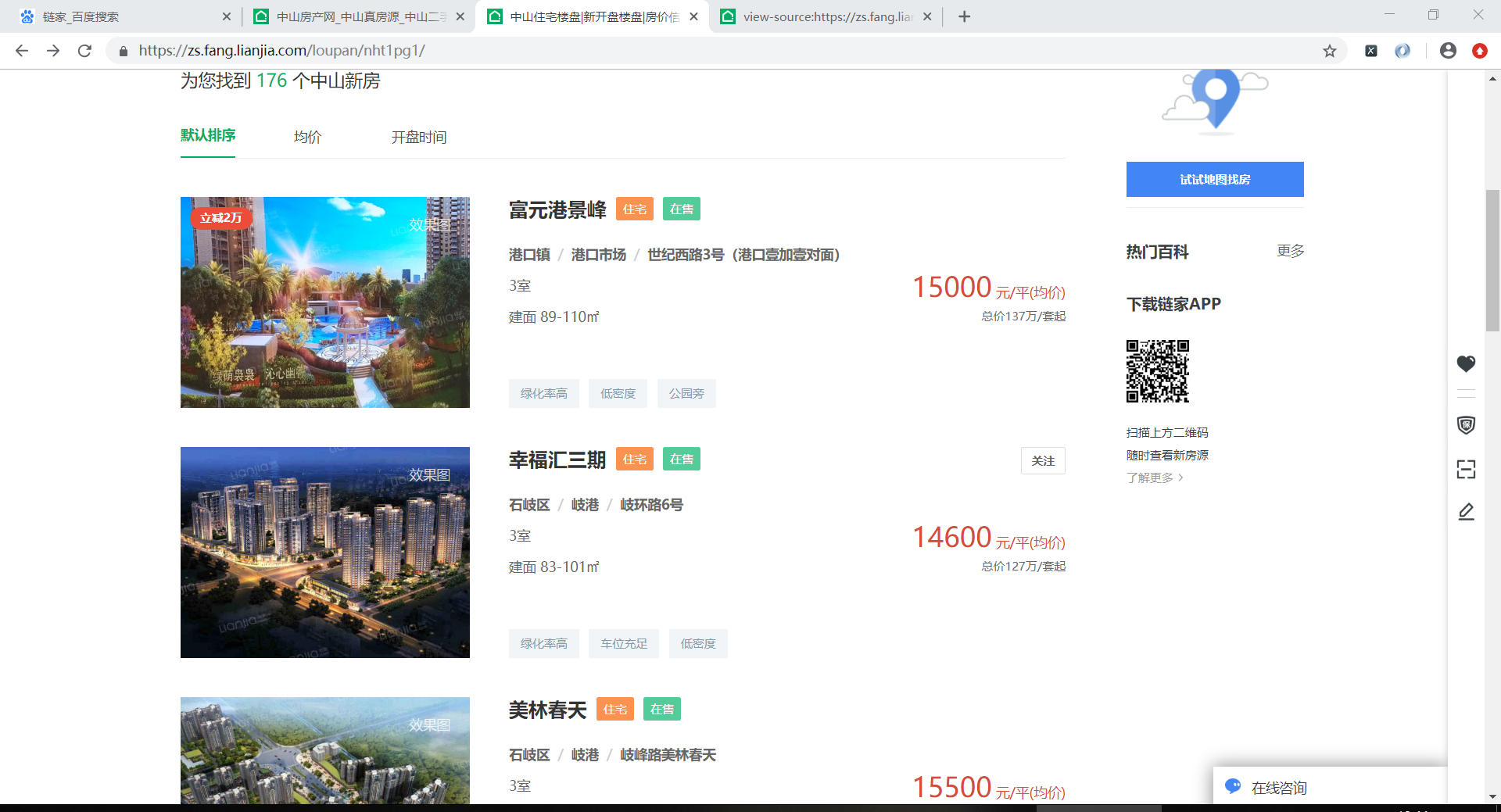Close the 中山房产网 tab
Screen dimensions: 1501x812
point(460,16)
